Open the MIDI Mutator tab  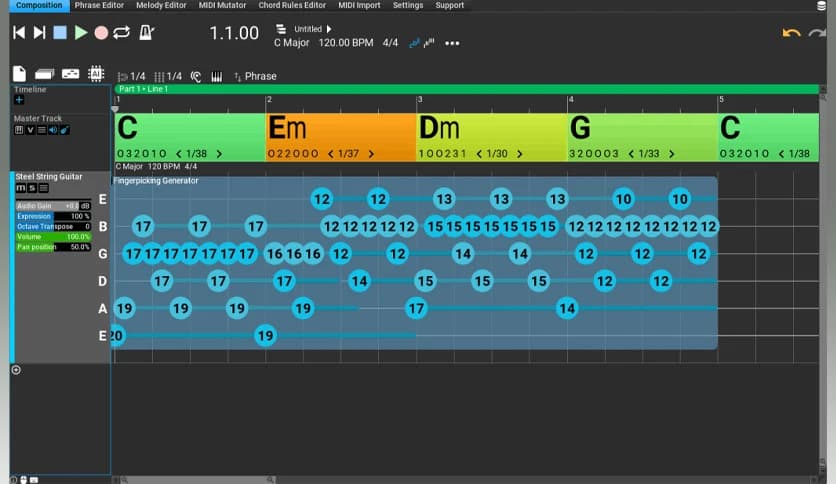click(222, 5)
